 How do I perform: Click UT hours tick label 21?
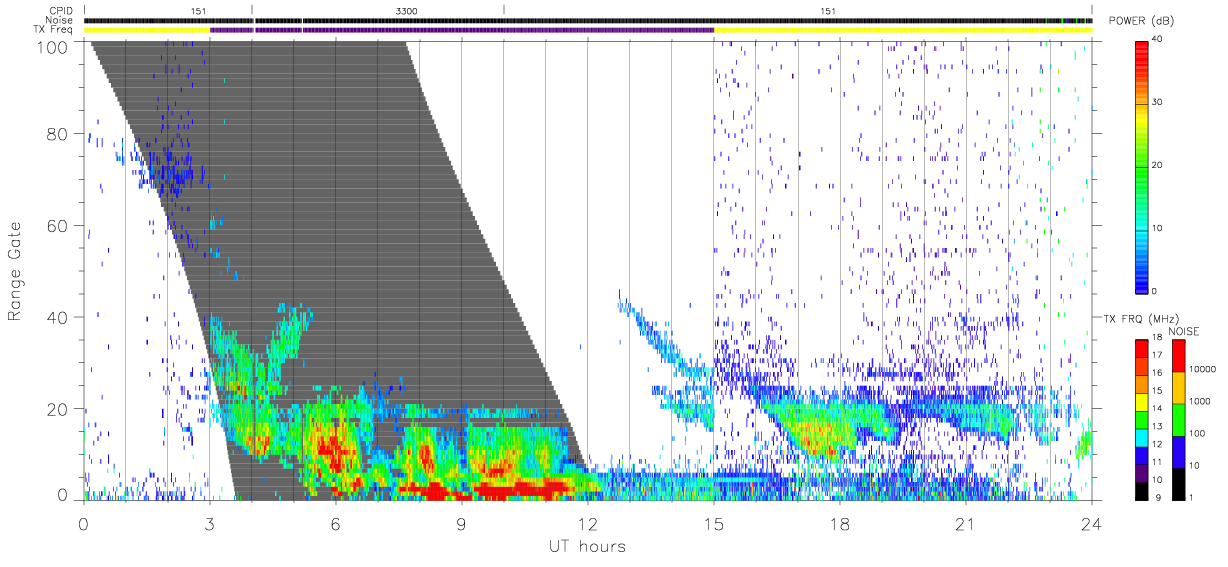965,523
